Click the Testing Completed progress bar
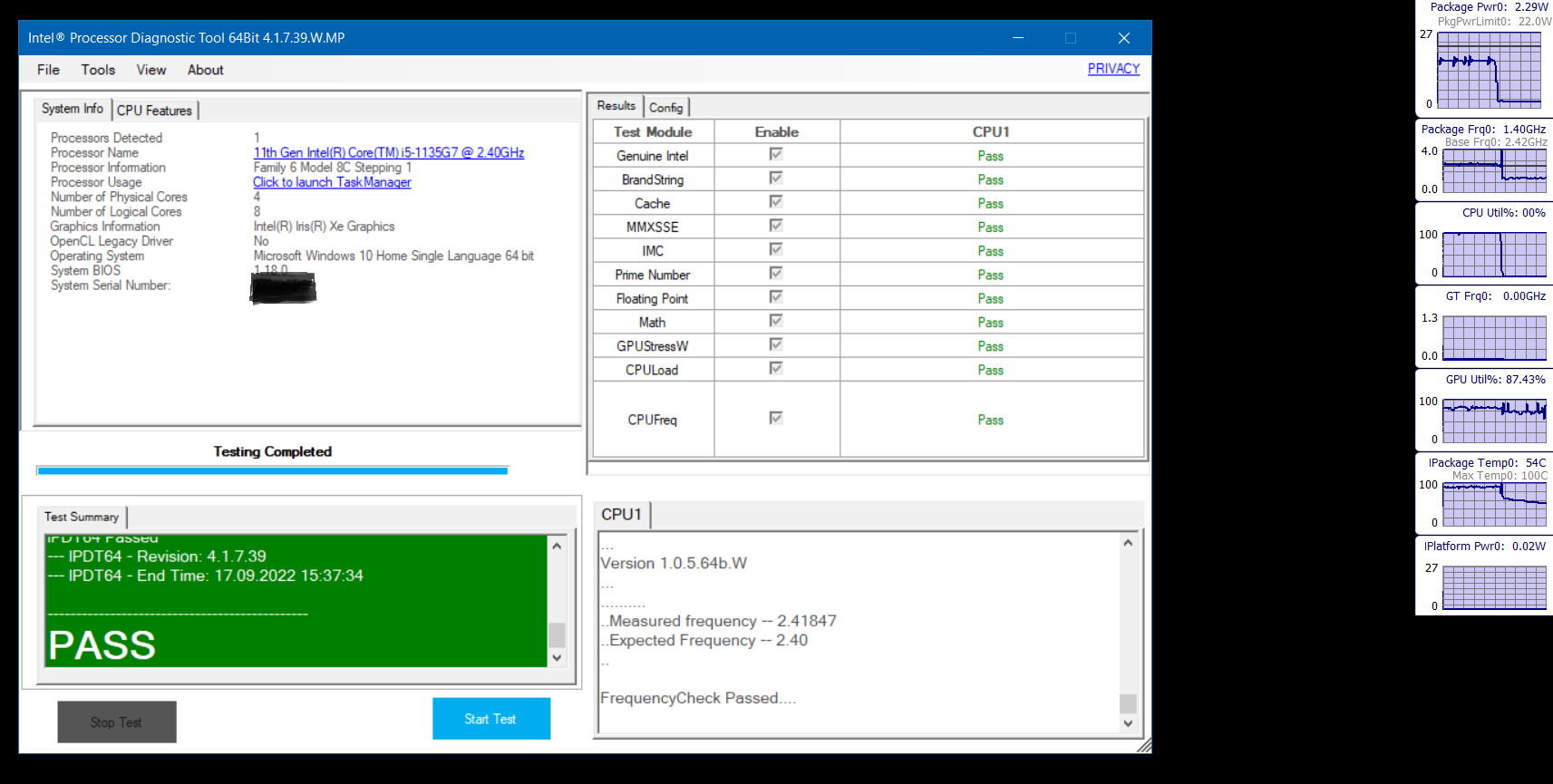Image resolution: width=1553 pixels, height=784 pixels. pos(272,470)
